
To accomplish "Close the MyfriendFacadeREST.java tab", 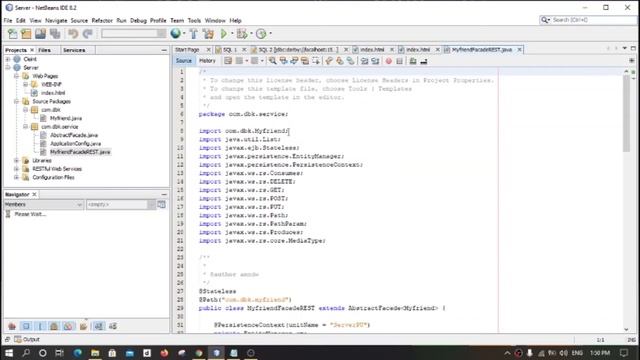I will point(519,49).
